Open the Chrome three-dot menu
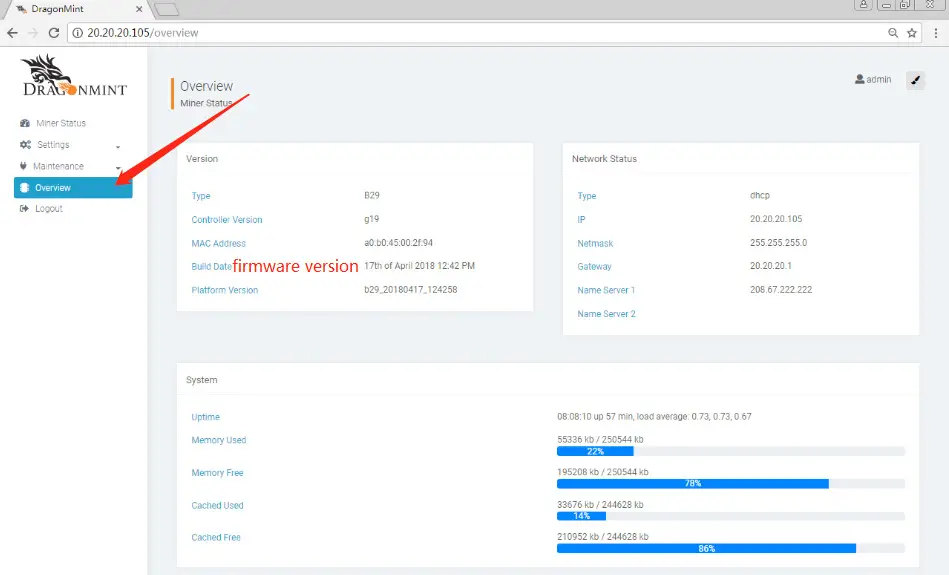This screenshot has width=949, height=575. click(936, 33)
